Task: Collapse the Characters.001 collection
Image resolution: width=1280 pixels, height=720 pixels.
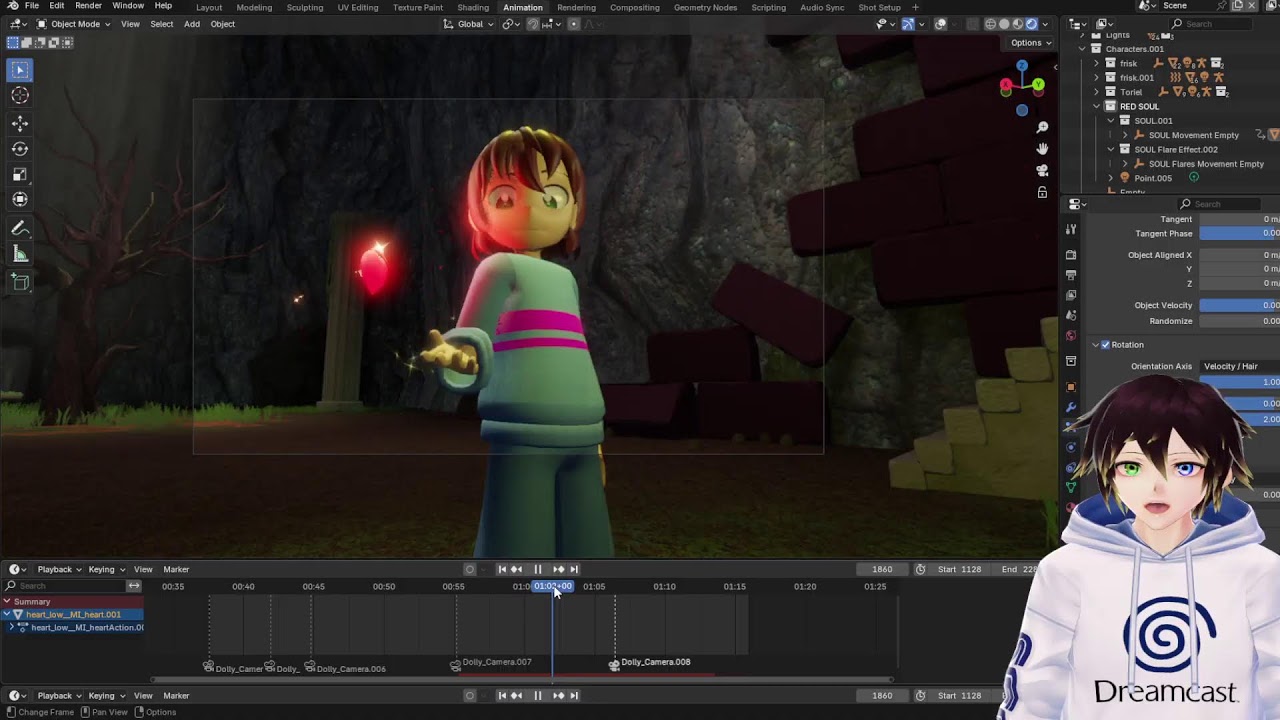Action: 1082,49
